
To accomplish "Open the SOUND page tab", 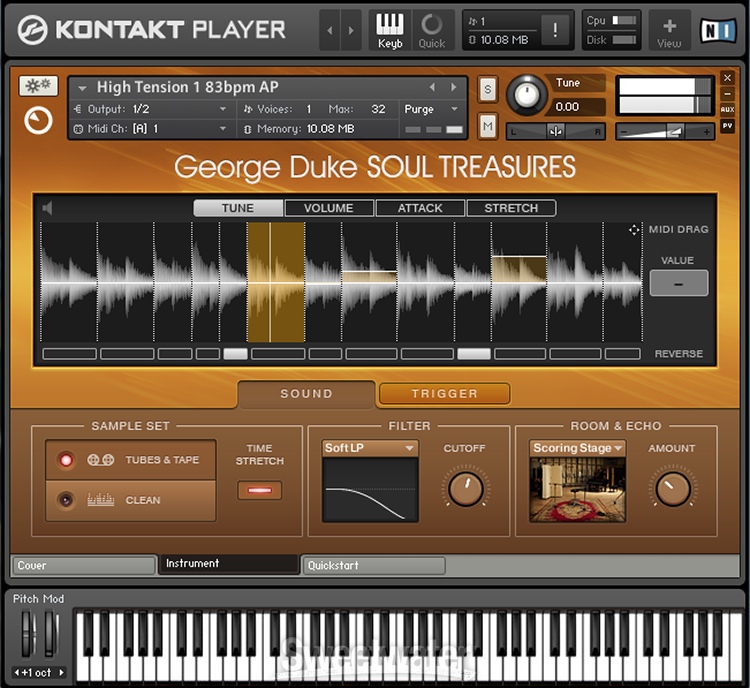I will click(x=306, y=394).
